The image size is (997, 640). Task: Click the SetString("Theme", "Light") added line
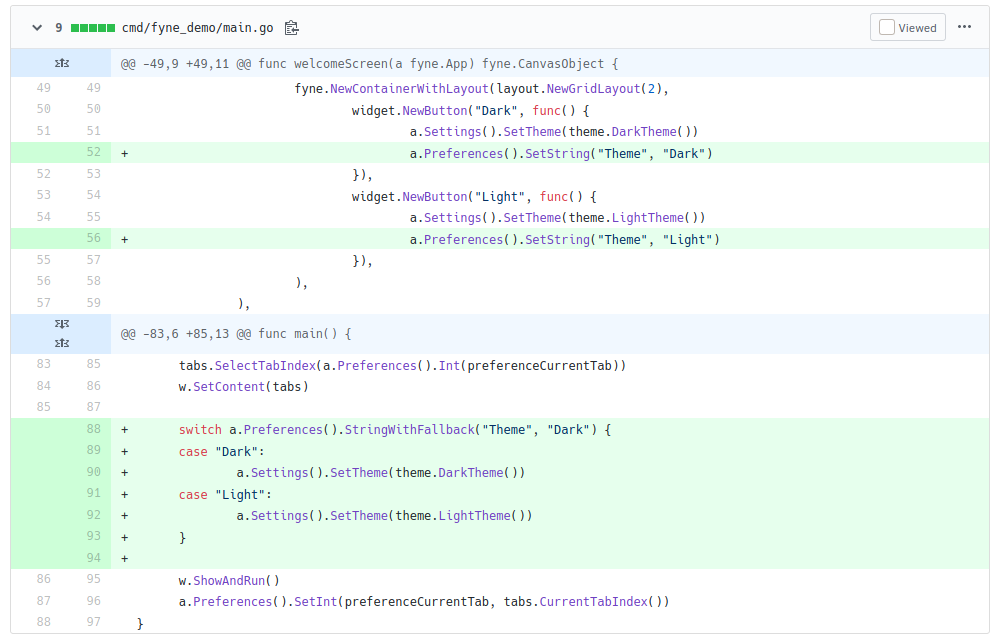pos(565,240)
